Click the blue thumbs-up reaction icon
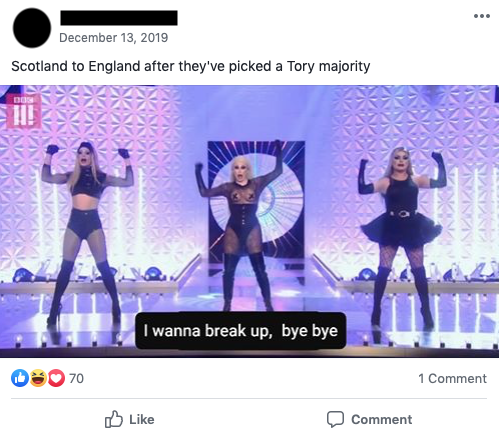The image size is (499, 438). tap(20, 378)
